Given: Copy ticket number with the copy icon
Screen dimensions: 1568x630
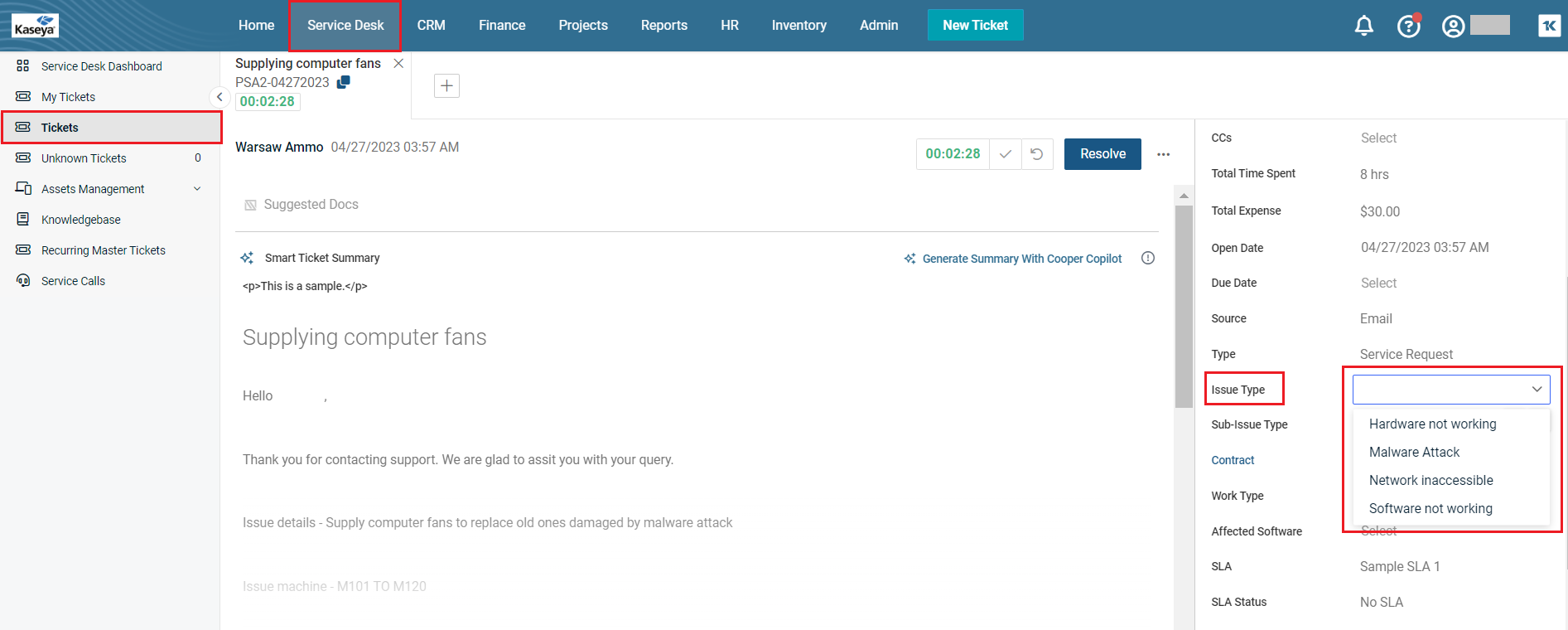Looking at the screenshot, I should [x=344, y=82].
